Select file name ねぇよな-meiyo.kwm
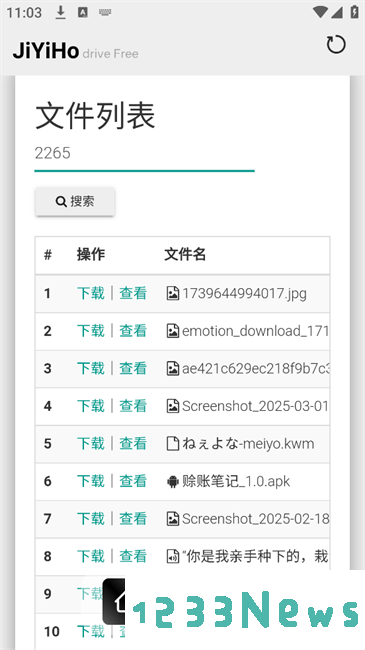This screenshot has height=650, width=365. [x=248, y=444]
